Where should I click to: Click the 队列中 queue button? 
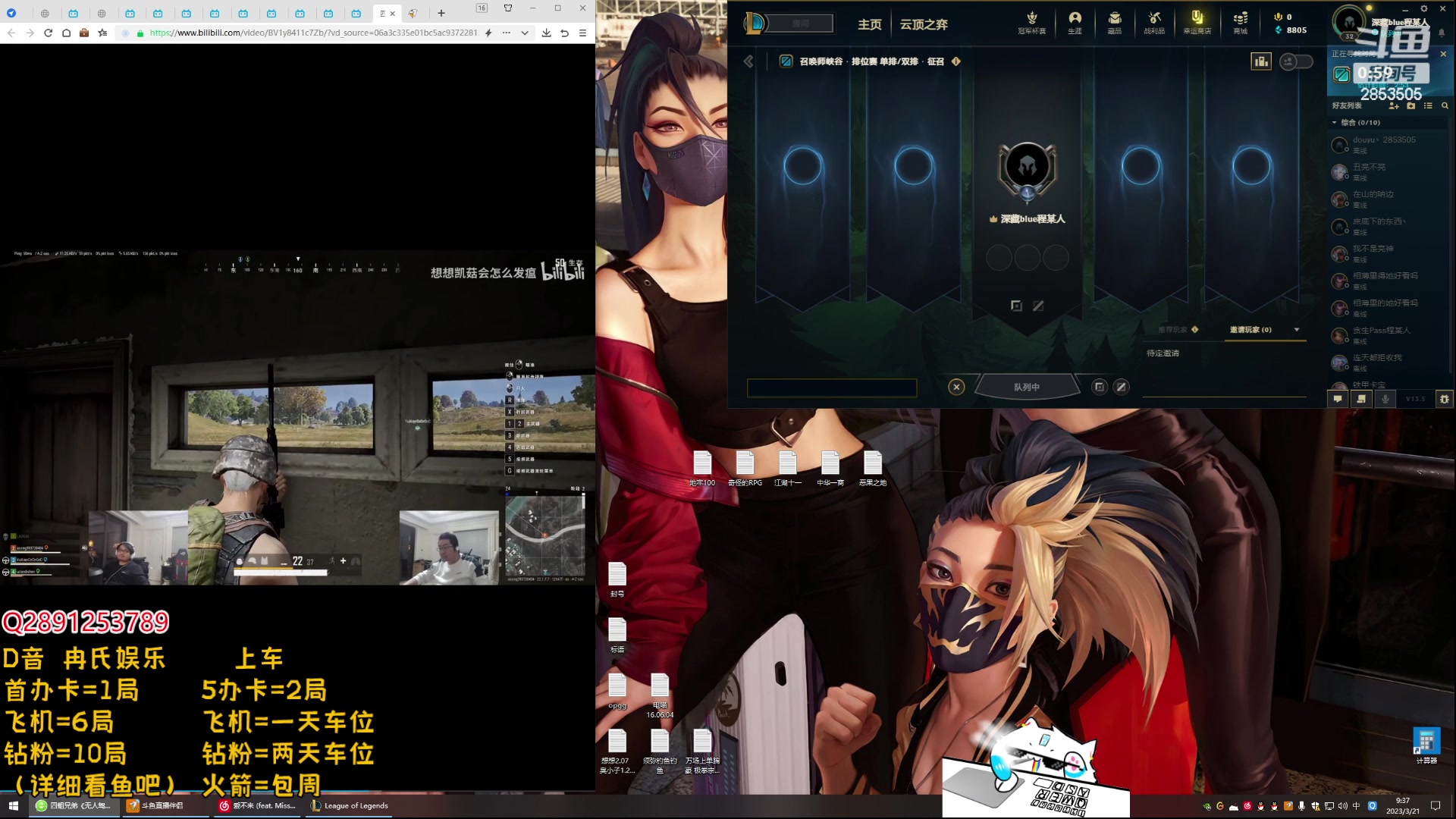(1027, 387)
